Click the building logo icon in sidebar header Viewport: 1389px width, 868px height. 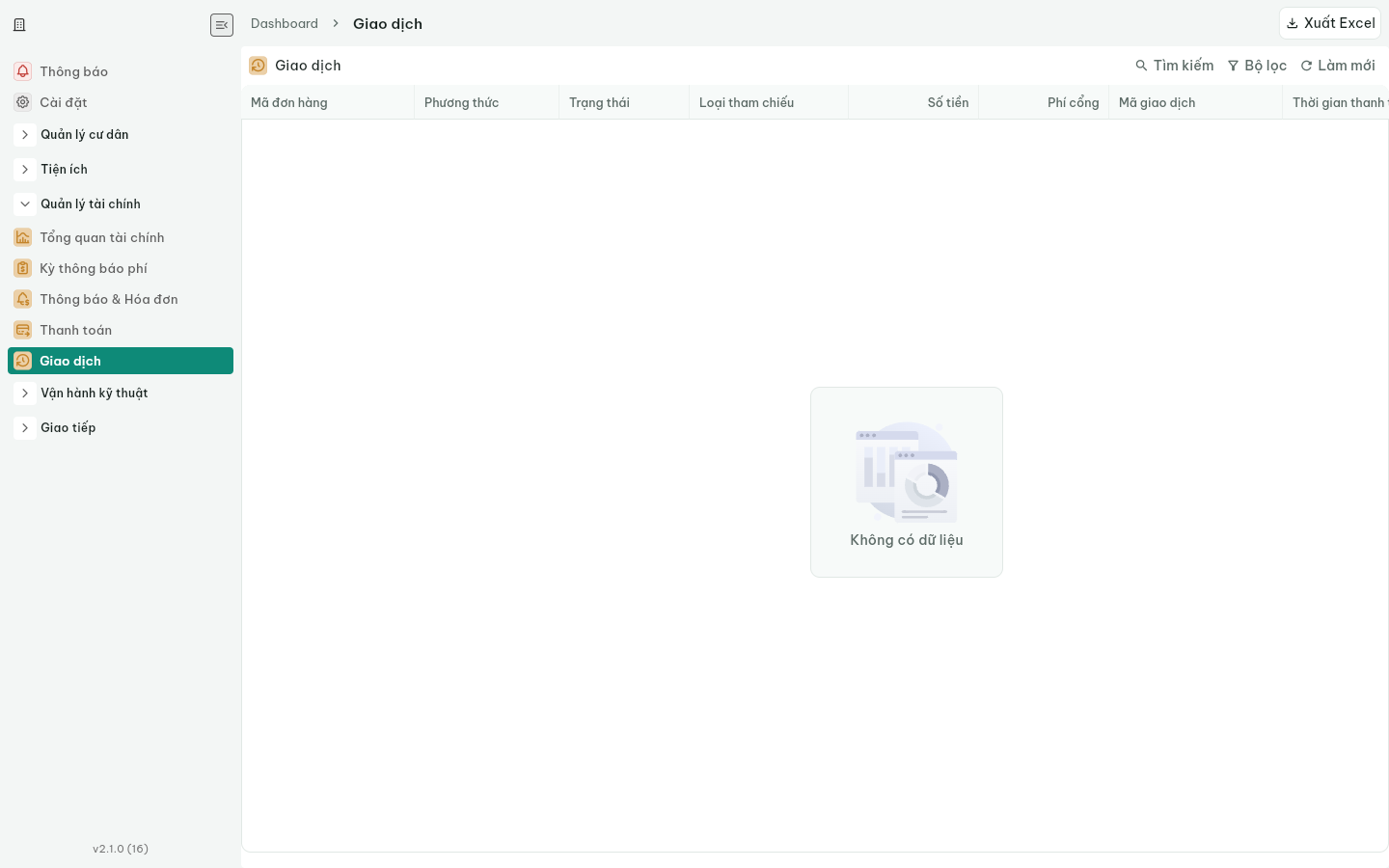[x=19, y=25]
